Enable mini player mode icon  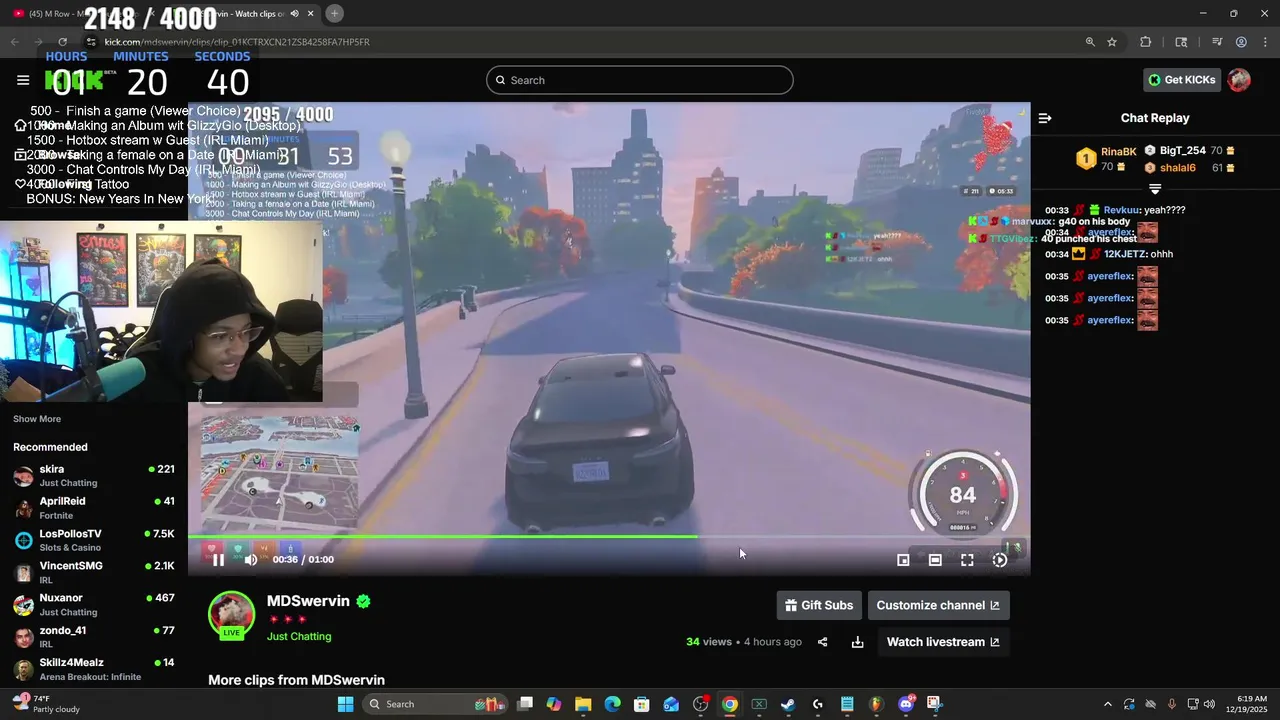coord(903,560)
